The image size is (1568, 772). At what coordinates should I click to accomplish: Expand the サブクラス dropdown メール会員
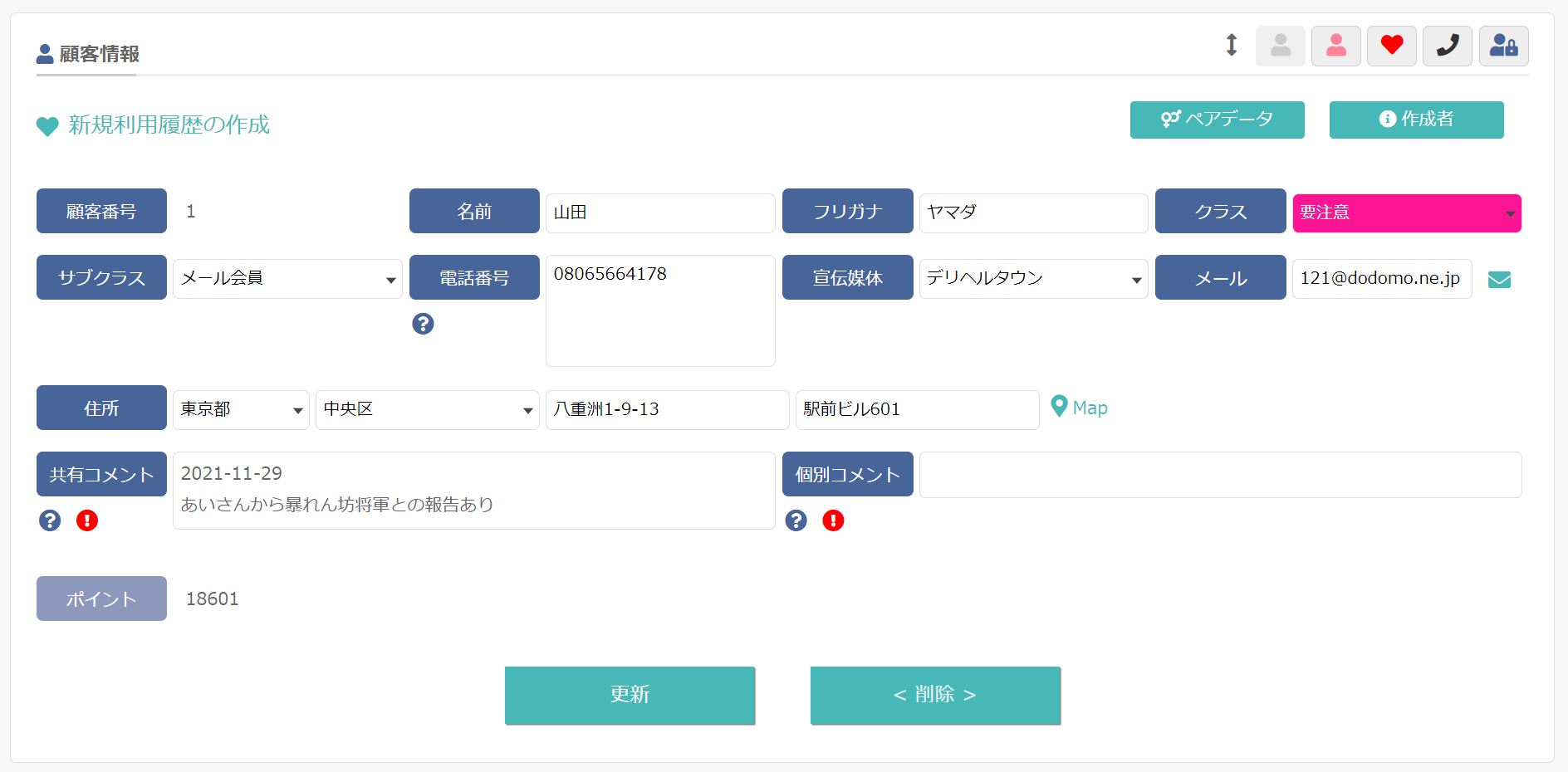[287, 279]
